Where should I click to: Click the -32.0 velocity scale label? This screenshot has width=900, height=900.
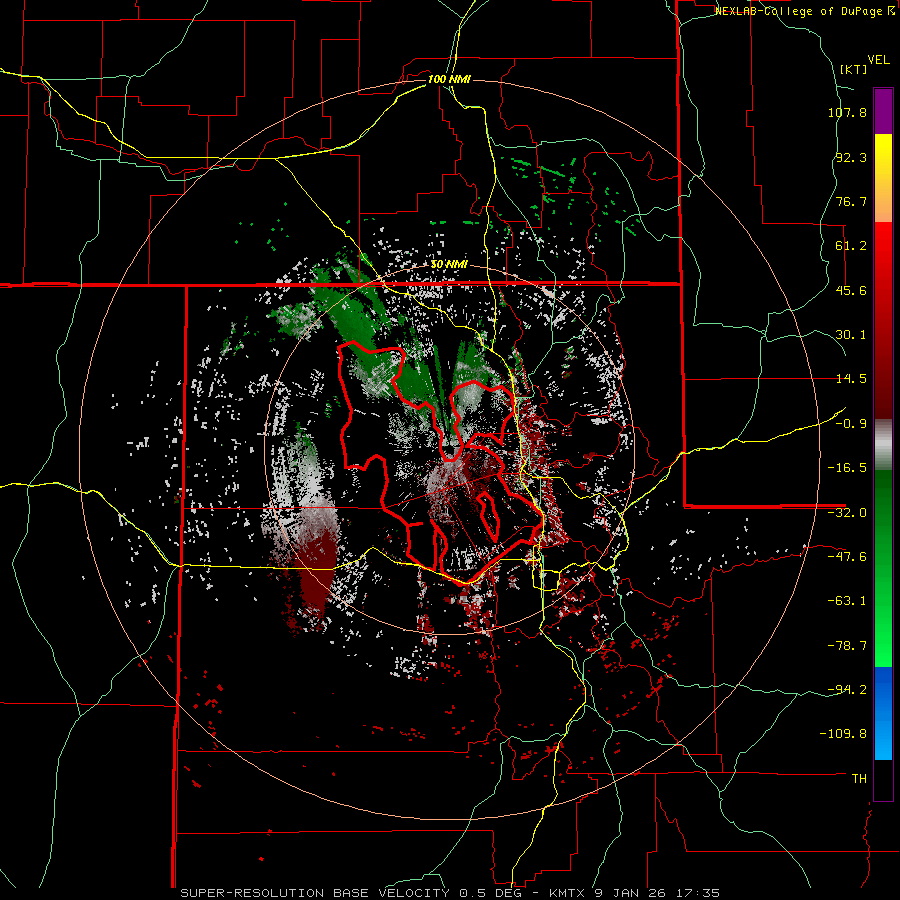pos(847,513)
